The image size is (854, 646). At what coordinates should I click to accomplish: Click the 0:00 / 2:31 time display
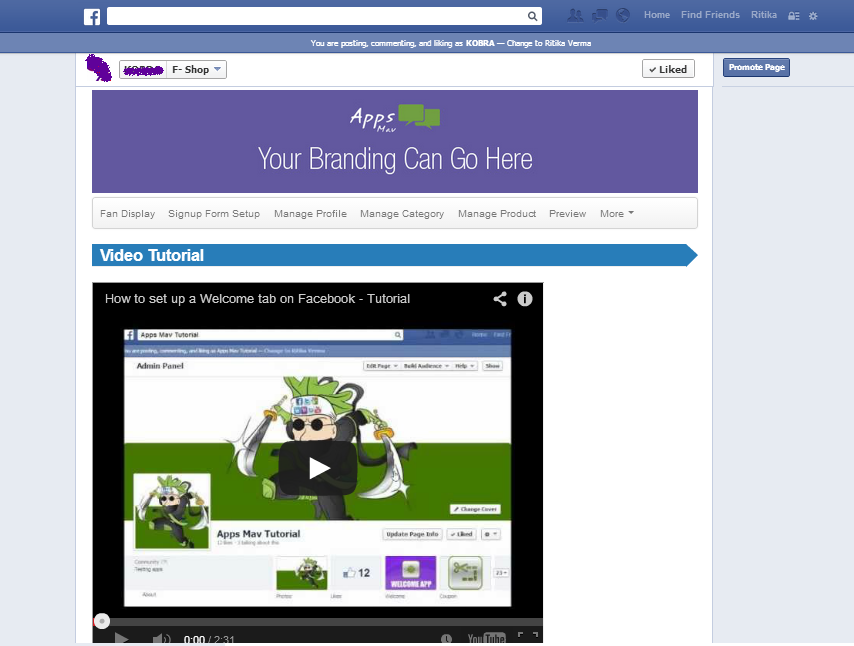(x=209, y=639)
